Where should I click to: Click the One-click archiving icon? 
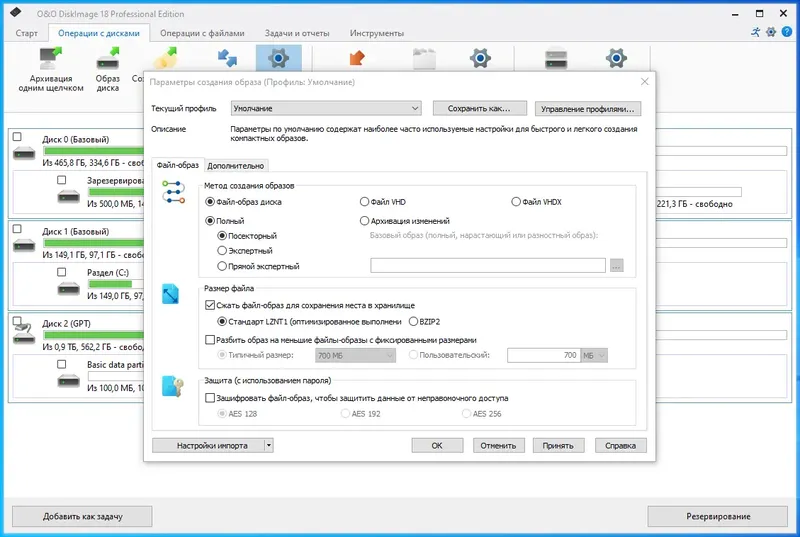[51, 58]
